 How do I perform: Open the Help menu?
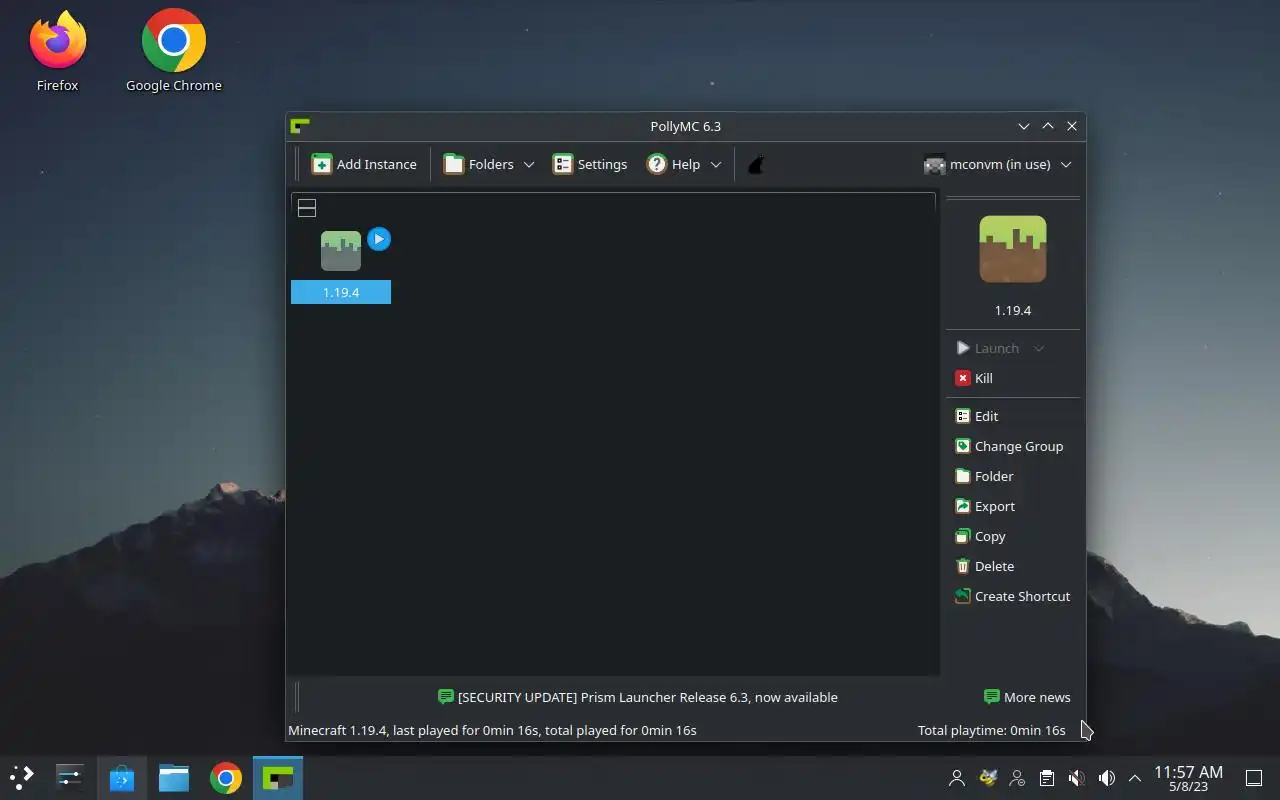tap(684, 164)
